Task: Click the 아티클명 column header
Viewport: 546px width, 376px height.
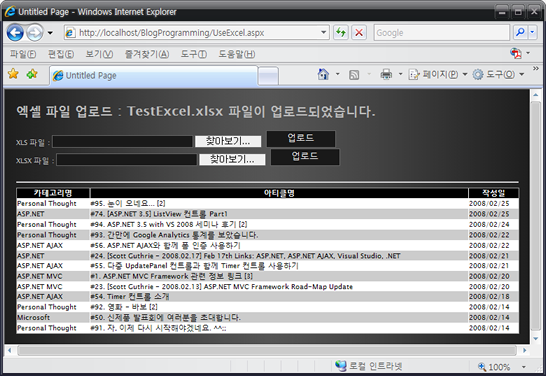Action: 279,193
